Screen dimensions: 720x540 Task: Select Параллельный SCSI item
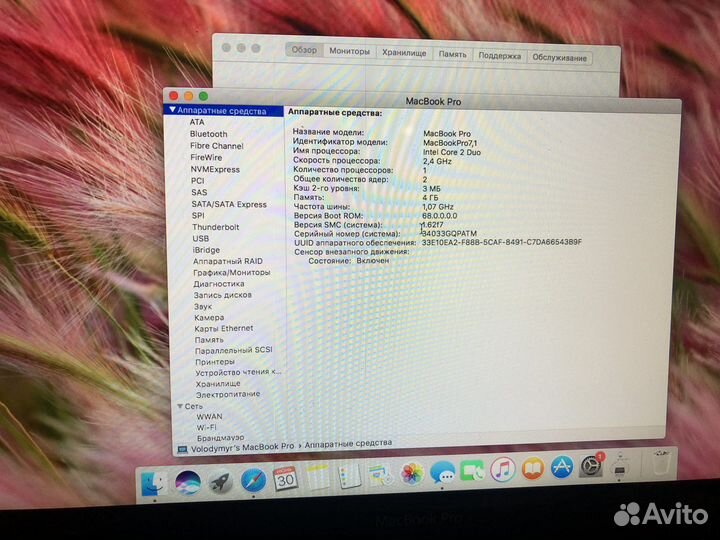coord(234,350)
